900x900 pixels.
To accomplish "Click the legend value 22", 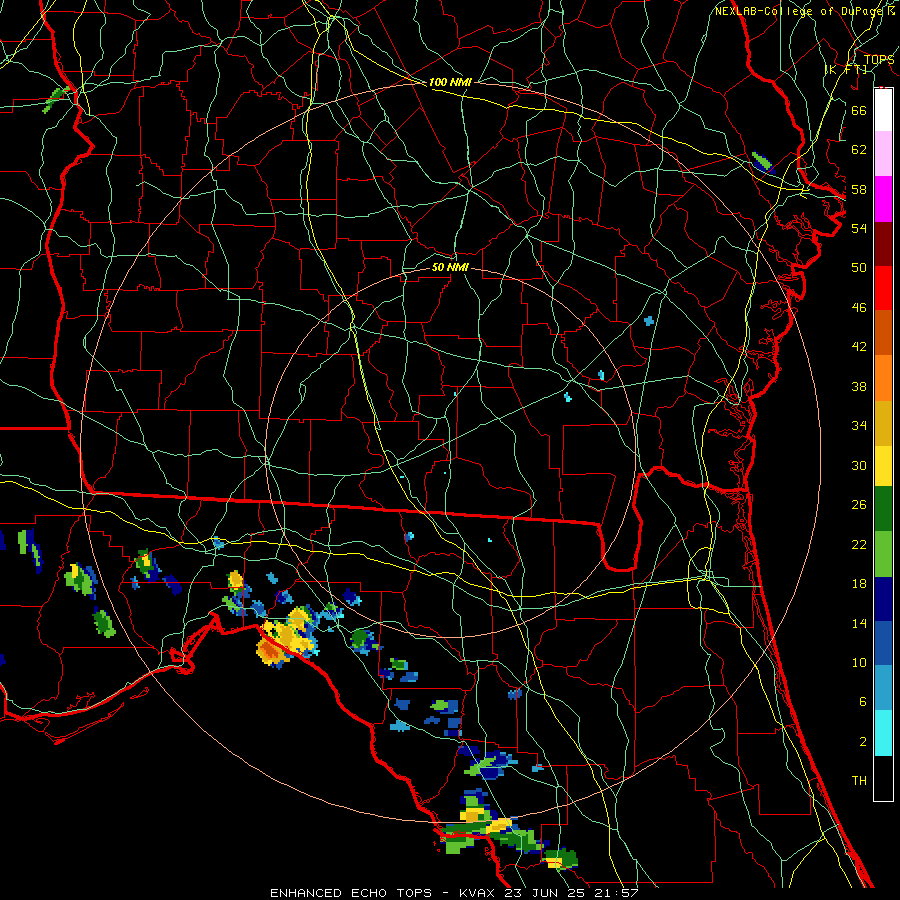I will 859,545.
